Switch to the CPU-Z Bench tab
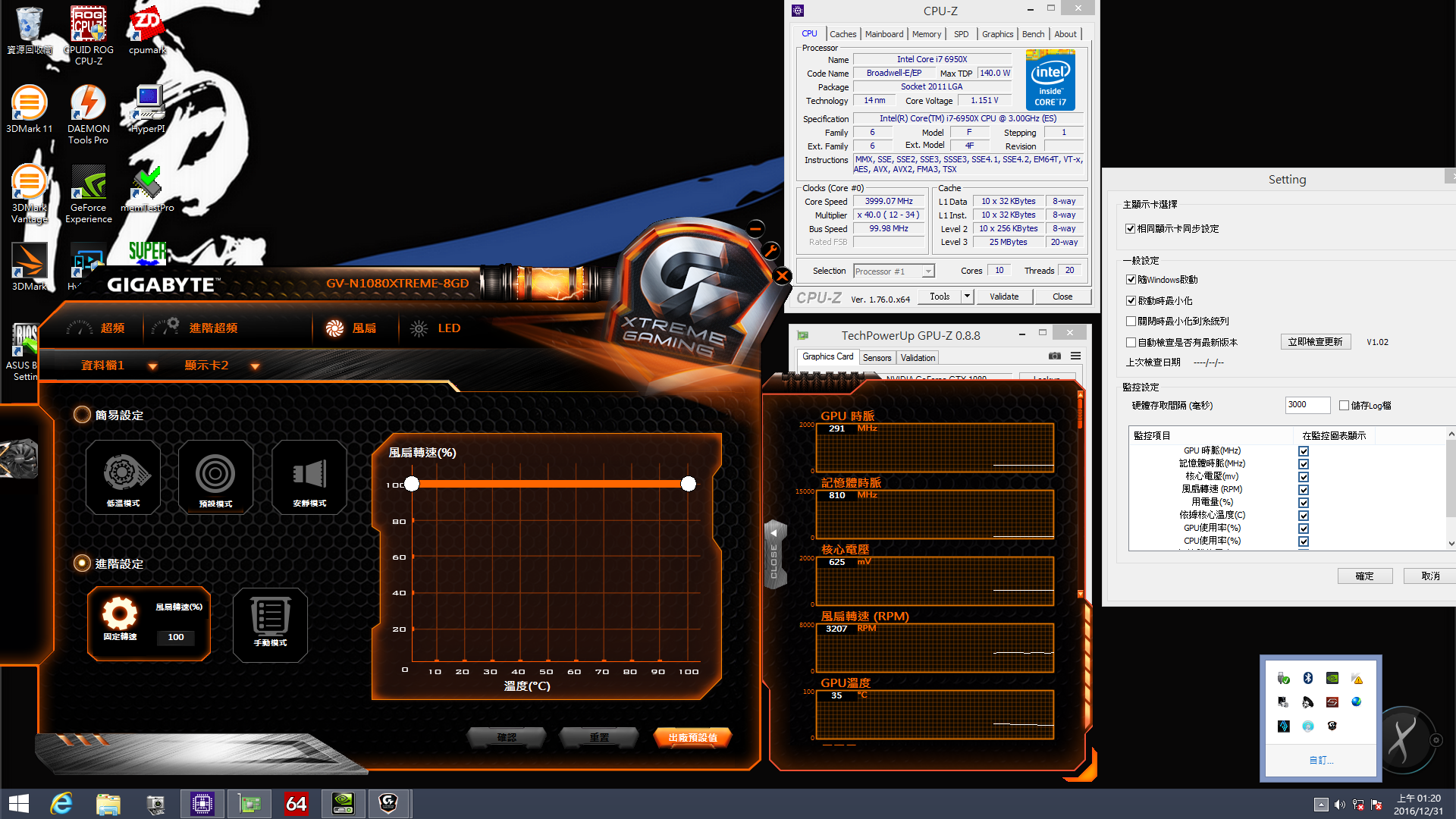 click(1033, 34)
